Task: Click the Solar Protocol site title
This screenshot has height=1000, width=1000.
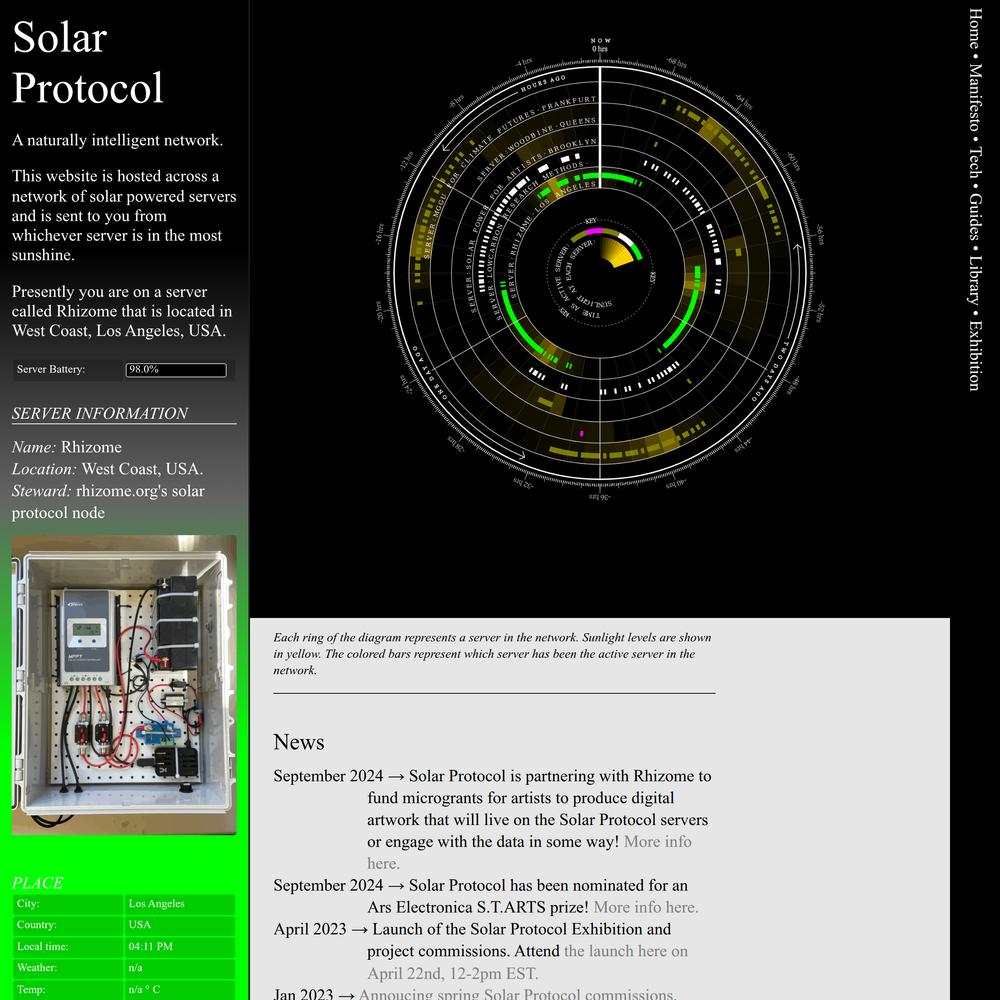Action: tap(87, 62)
